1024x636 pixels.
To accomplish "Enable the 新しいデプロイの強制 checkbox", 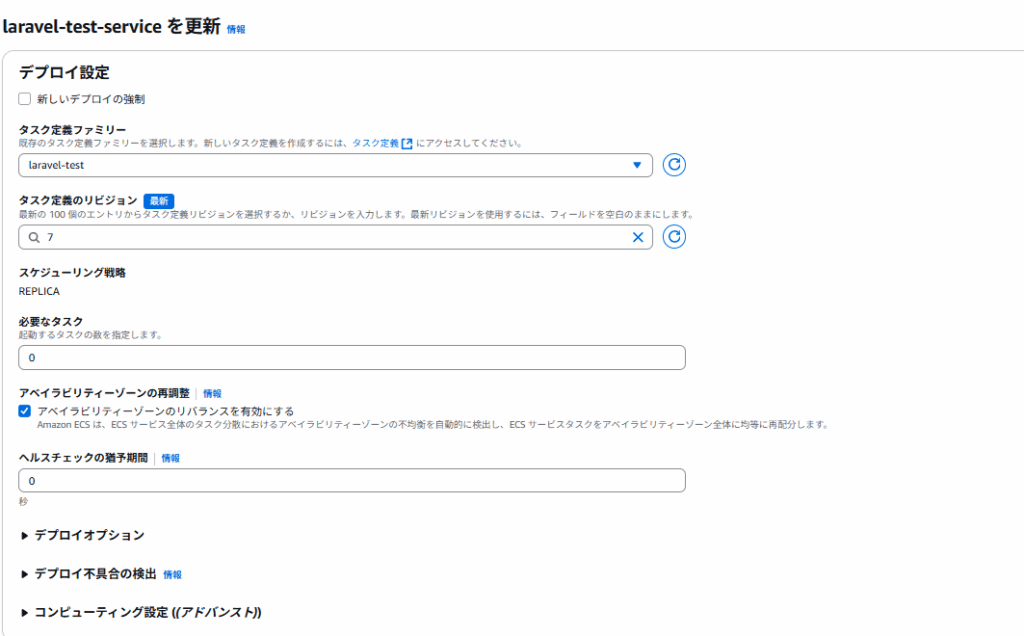I will point(25,99).
